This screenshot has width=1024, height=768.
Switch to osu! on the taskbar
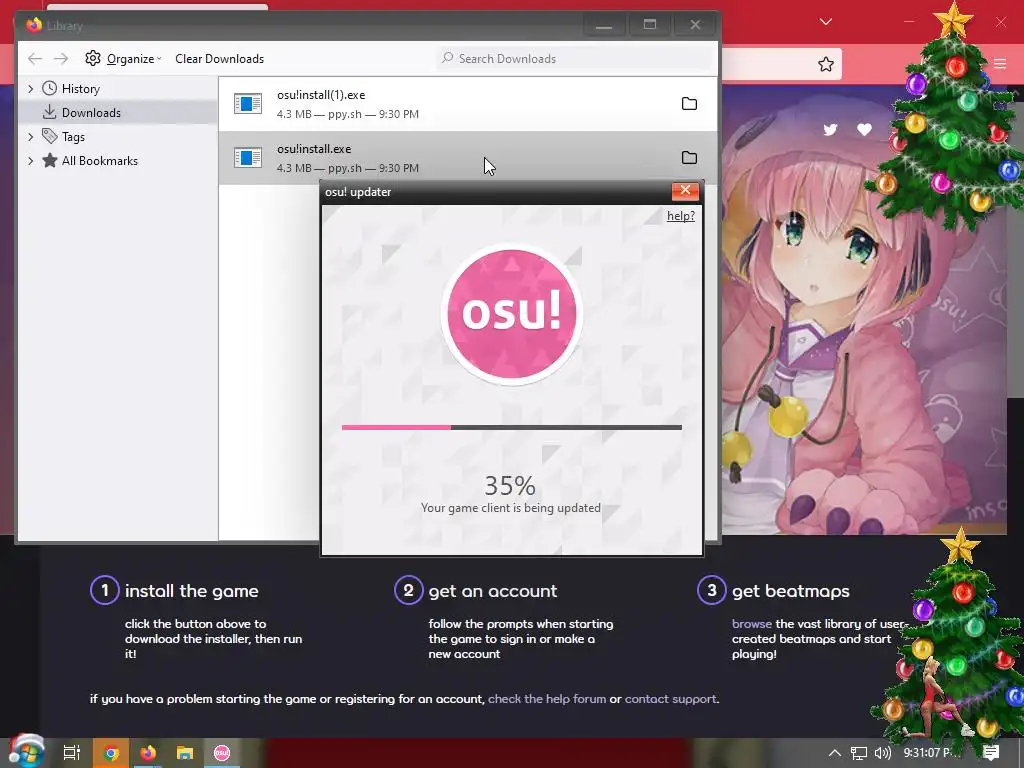(222, 753)
